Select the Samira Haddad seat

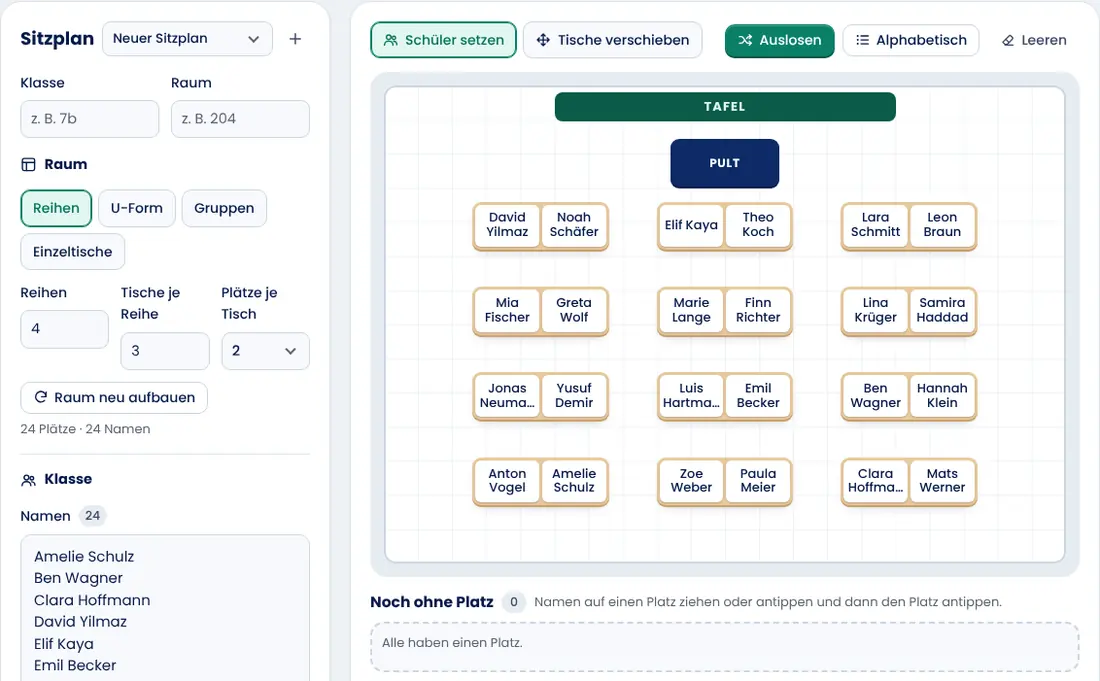942,310
